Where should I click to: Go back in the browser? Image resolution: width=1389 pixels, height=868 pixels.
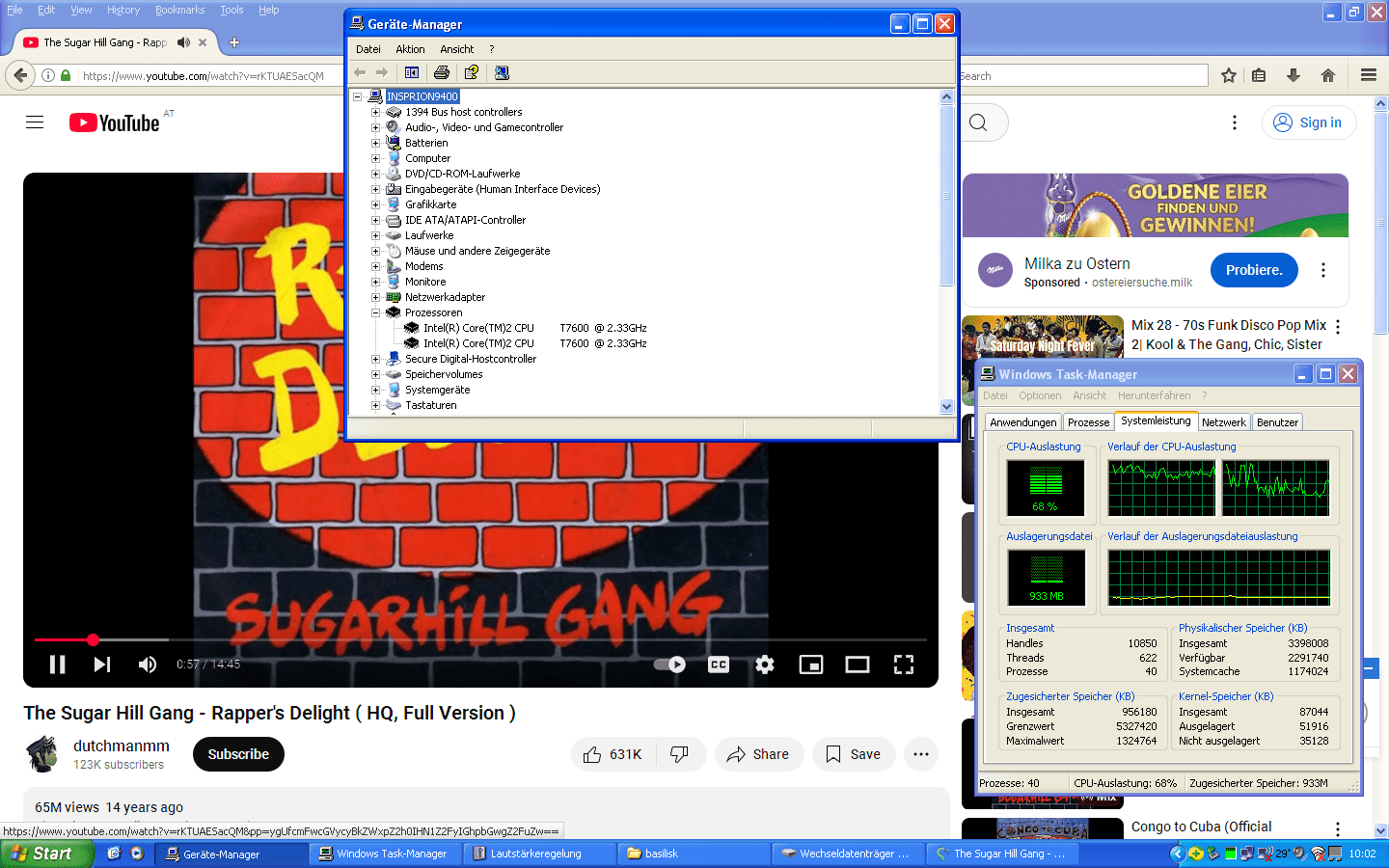tap(20, 75)
